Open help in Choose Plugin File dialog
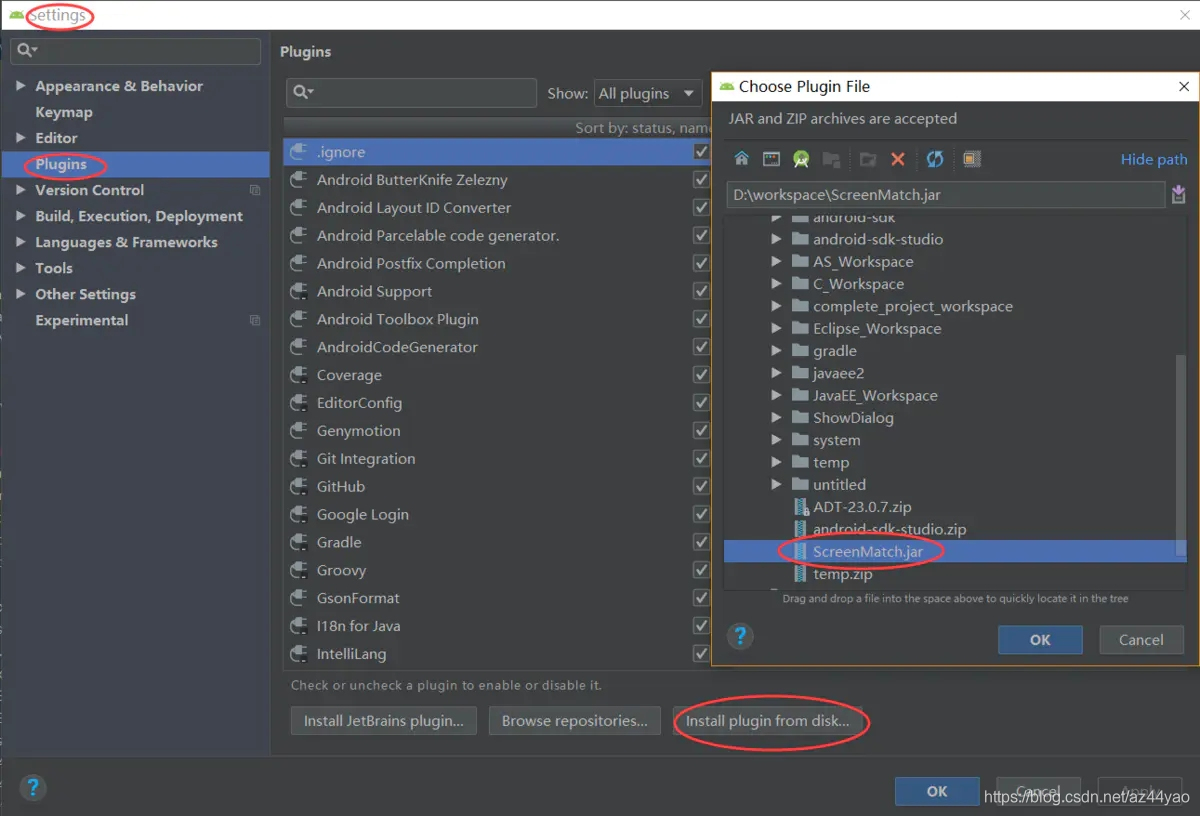This screenshot has width=1200, height=816. coord(740,635)
